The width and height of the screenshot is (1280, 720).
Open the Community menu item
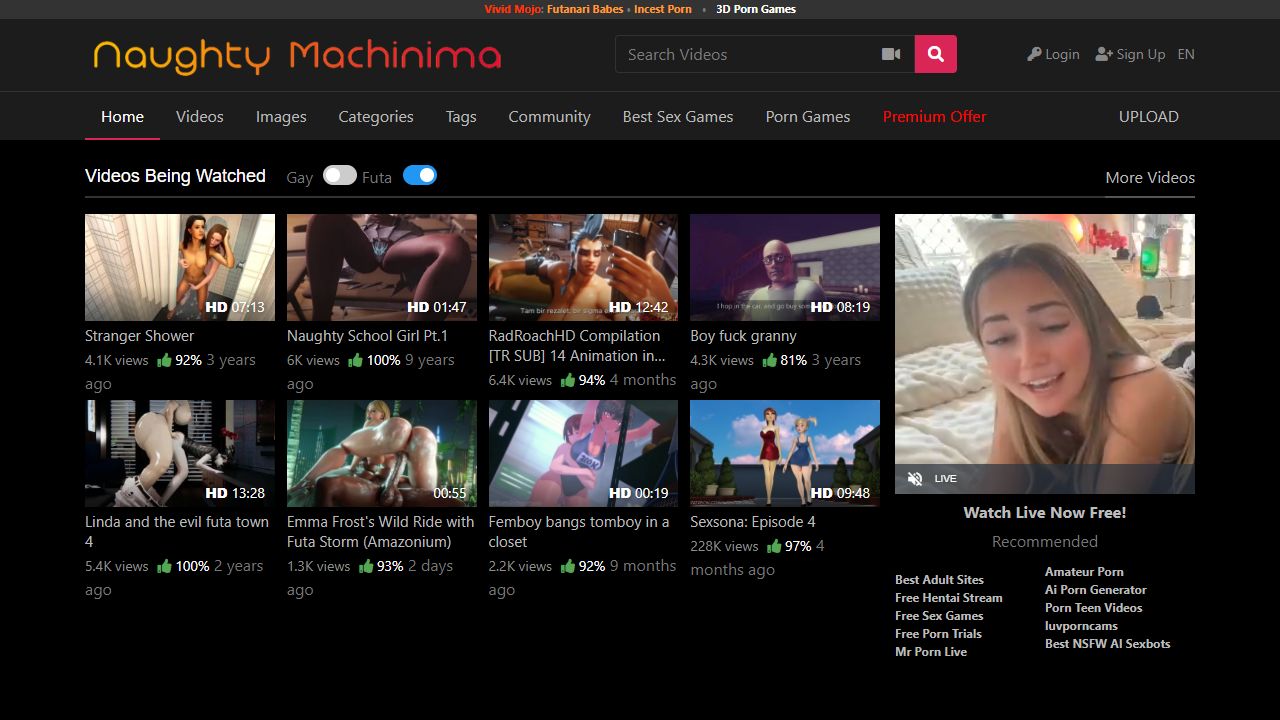(x=549, y=116)
